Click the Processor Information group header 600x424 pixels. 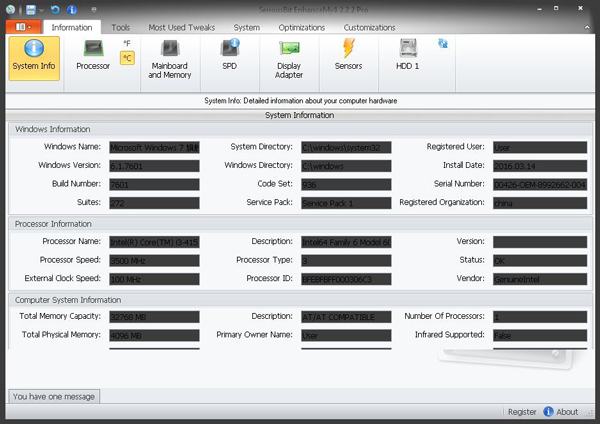tap(300, 224)
